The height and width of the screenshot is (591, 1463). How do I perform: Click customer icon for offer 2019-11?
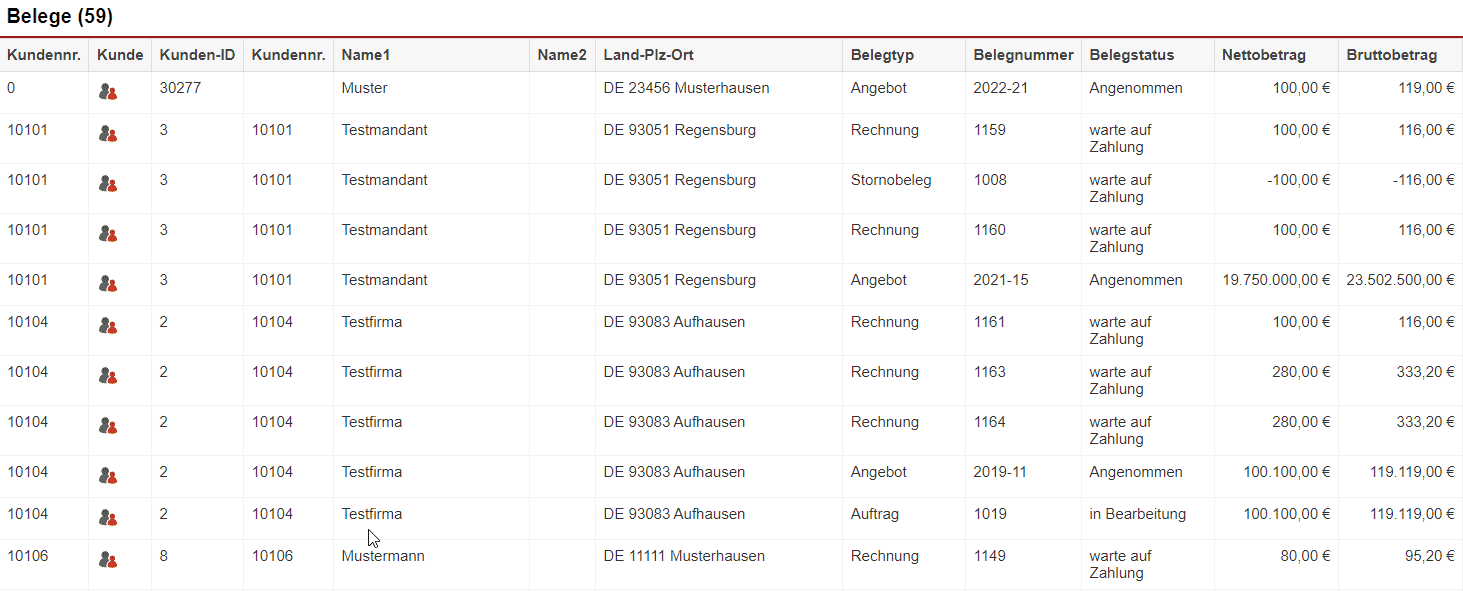(108, 476)
